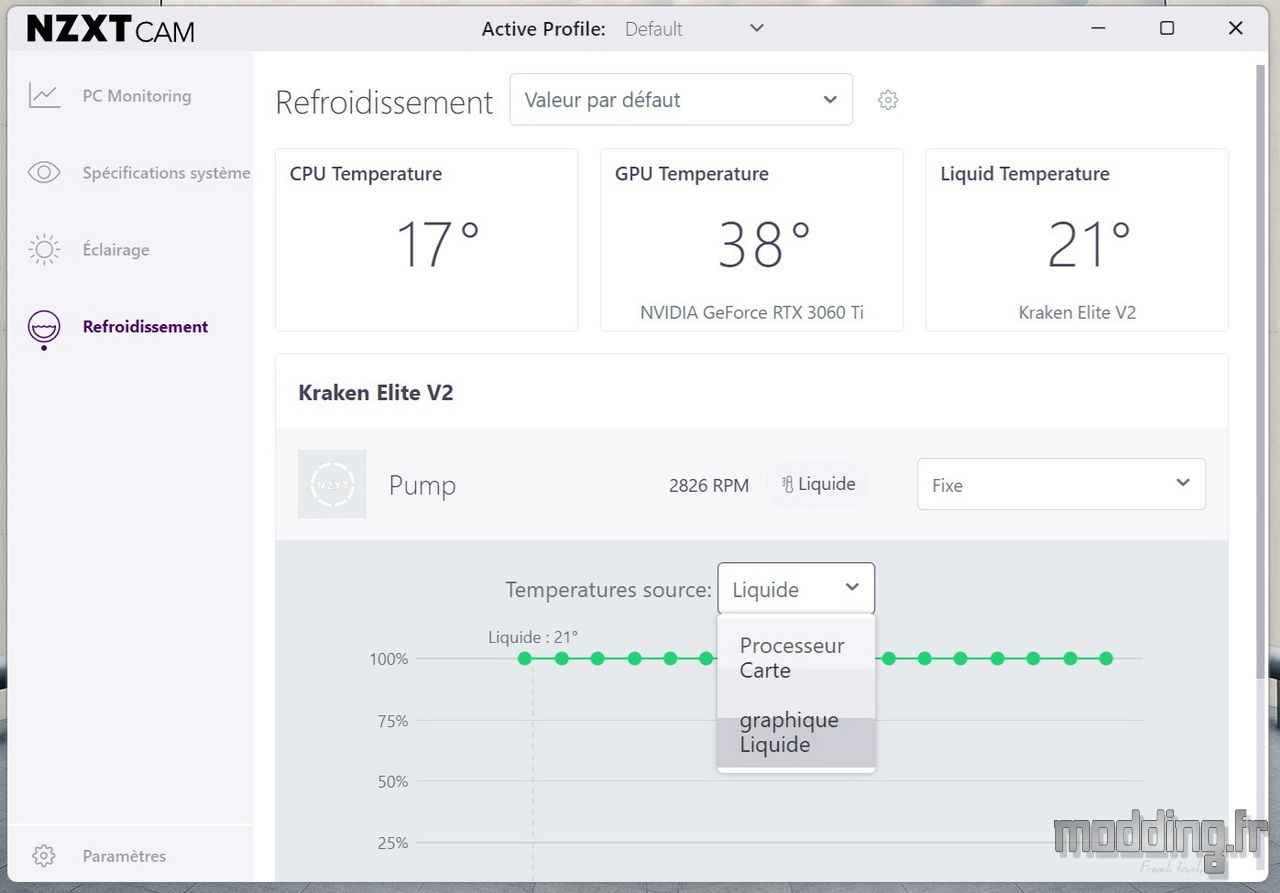Click the CPU Temperature 17° card
The image size is (1280, 893).
point(426,240)
